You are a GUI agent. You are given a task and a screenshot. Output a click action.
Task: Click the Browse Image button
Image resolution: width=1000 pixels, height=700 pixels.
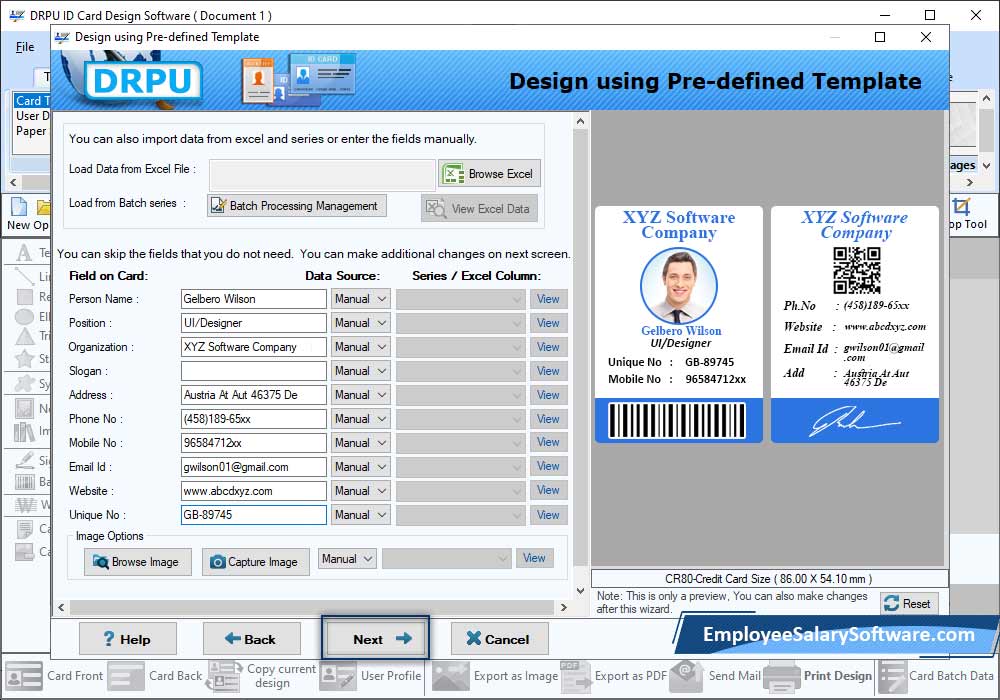(137, 562)
